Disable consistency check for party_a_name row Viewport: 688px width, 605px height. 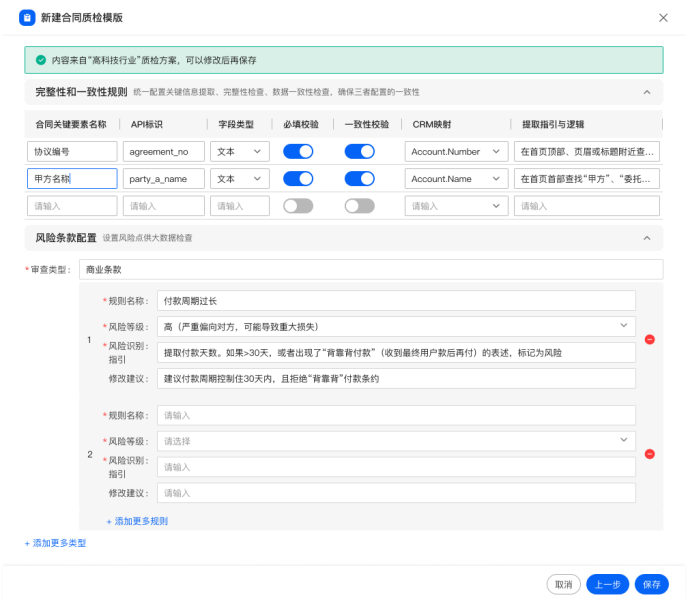tap(359, 179)
